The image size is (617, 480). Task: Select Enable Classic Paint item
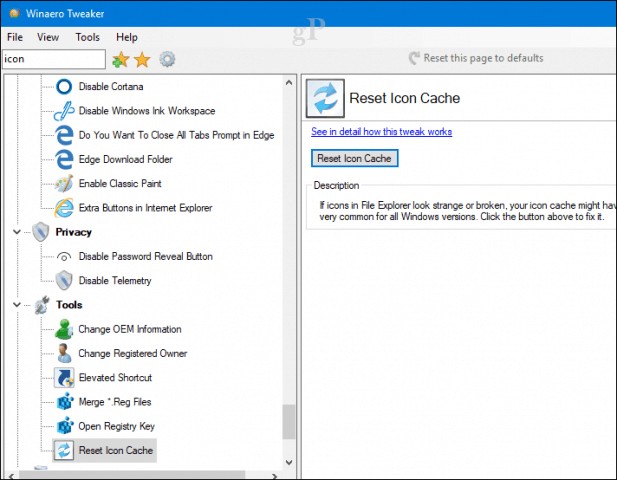pos(120,184)
